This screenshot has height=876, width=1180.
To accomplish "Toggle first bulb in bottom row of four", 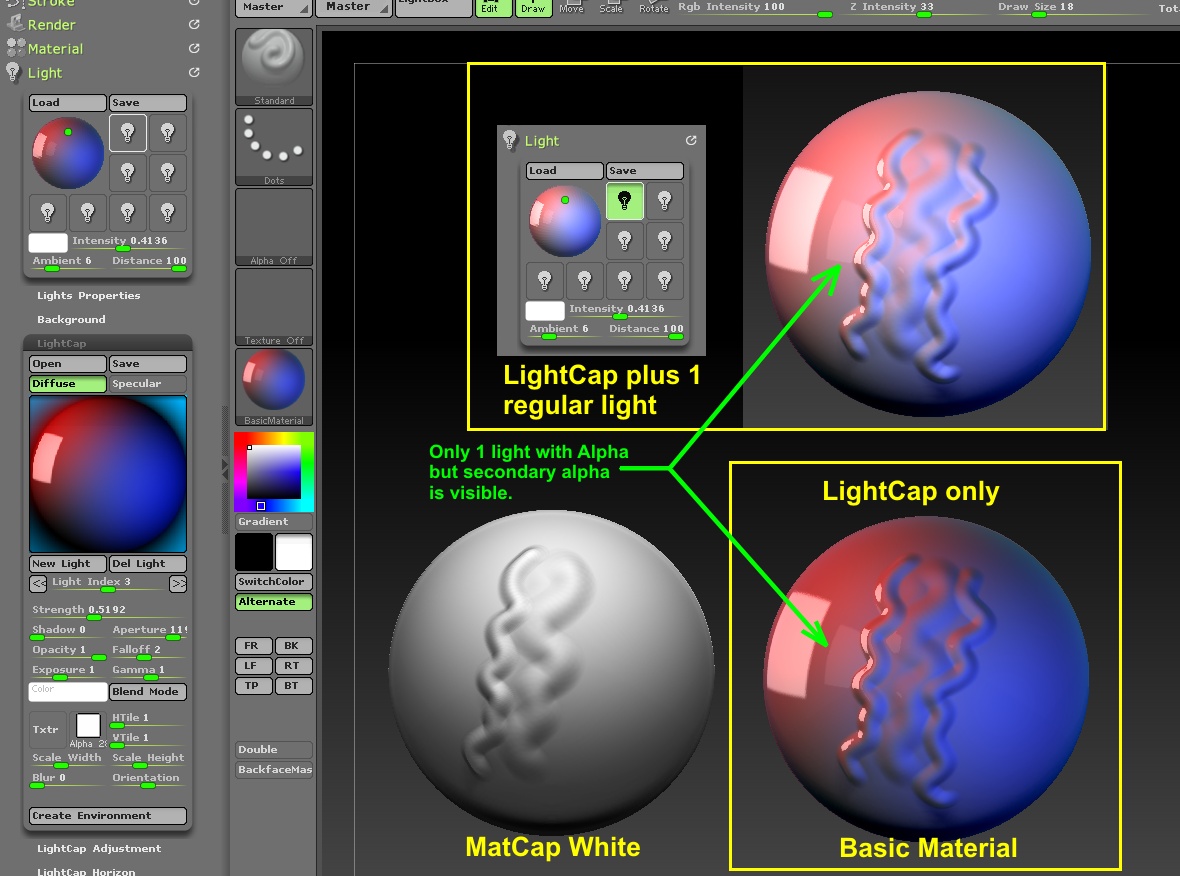I will (x=48, y=213).
